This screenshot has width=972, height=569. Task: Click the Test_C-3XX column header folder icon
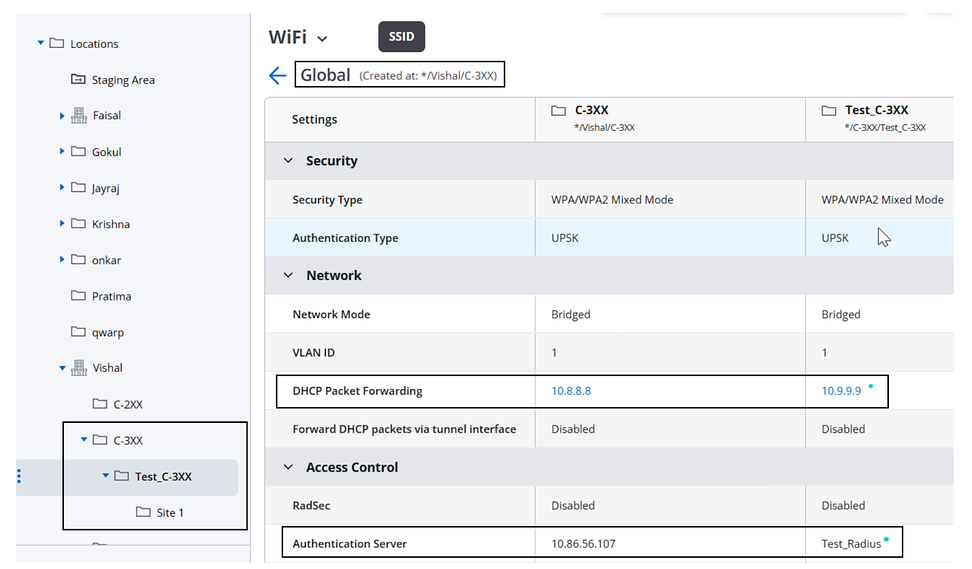tap(829, 111)
